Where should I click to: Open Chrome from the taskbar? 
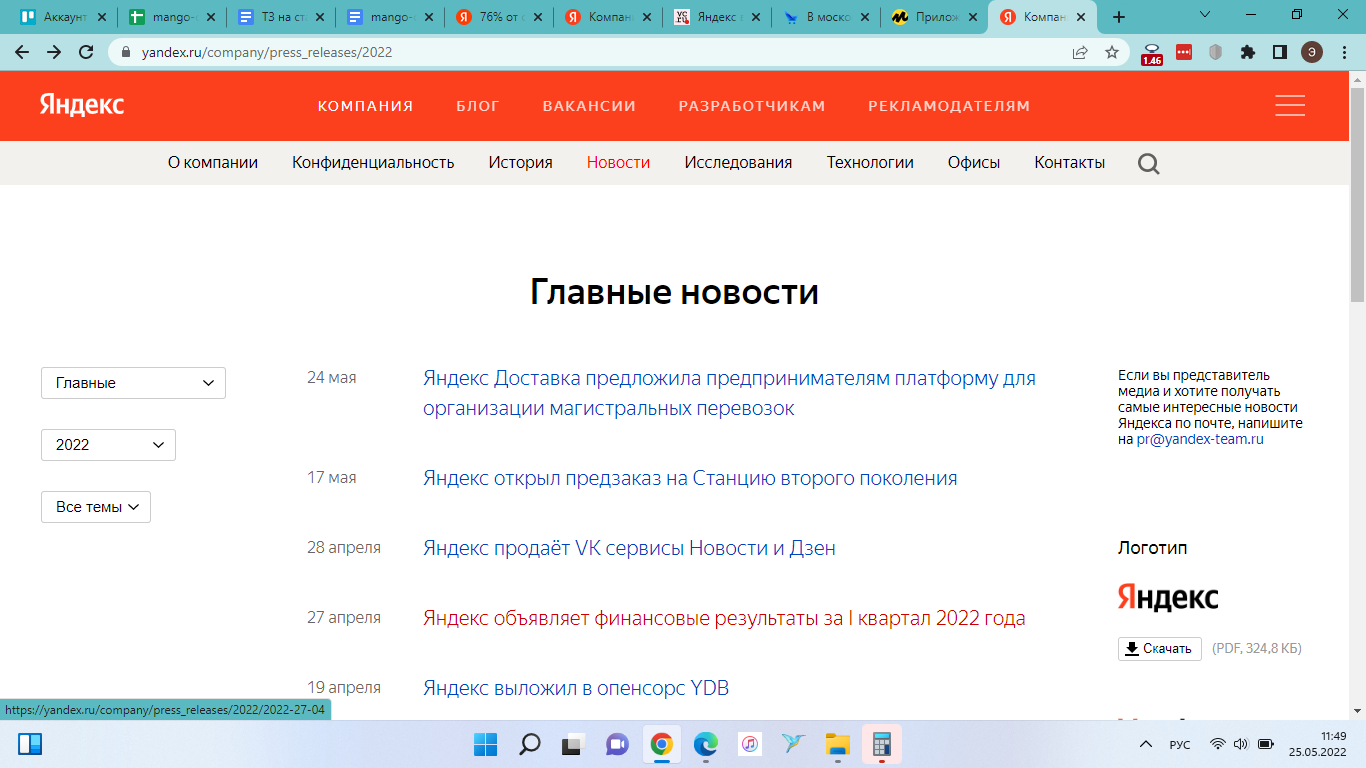(x=661, y=744)
